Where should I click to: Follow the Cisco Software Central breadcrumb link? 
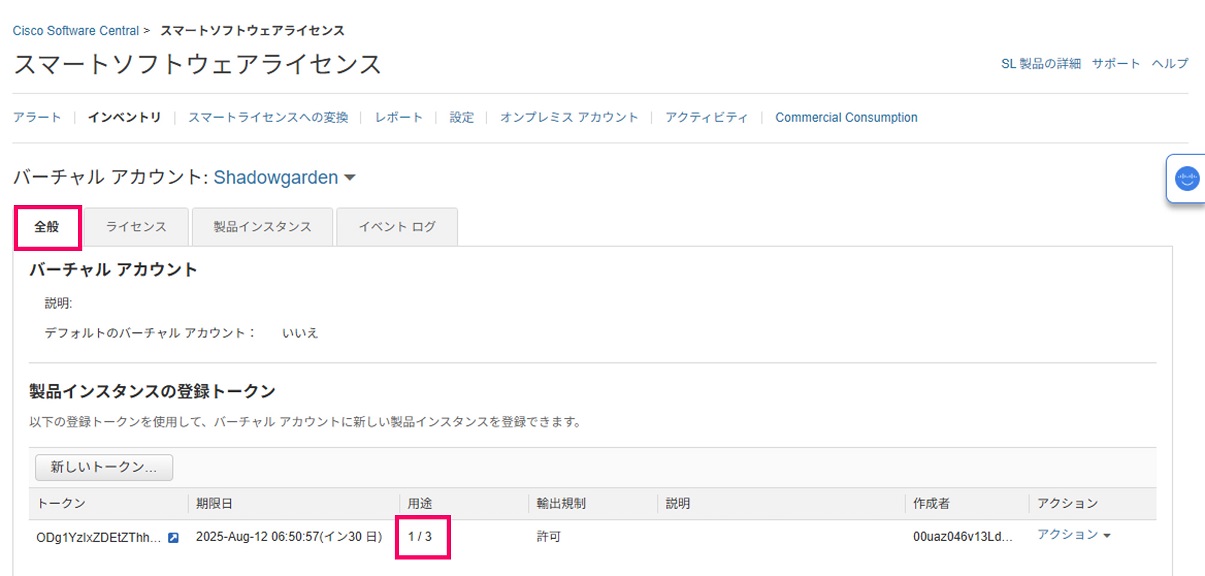tap(76, 31)
